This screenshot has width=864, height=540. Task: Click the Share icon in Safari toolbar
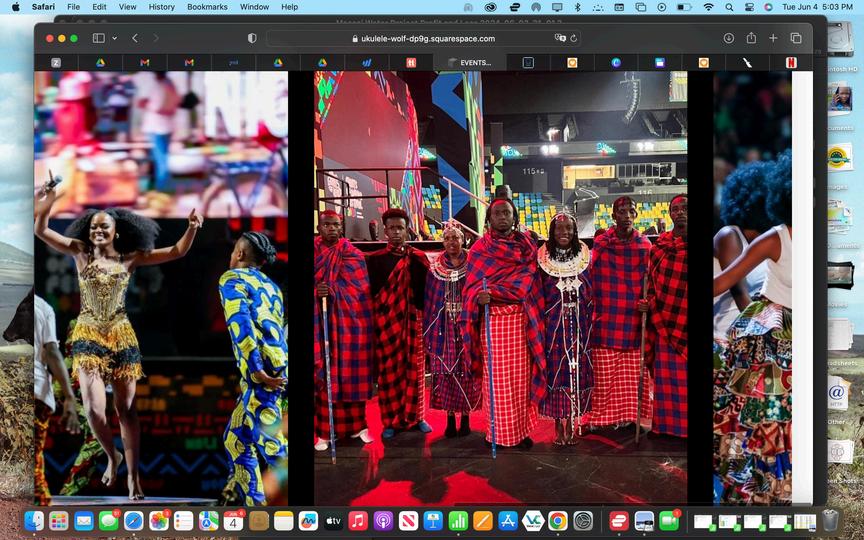(751, 38)
